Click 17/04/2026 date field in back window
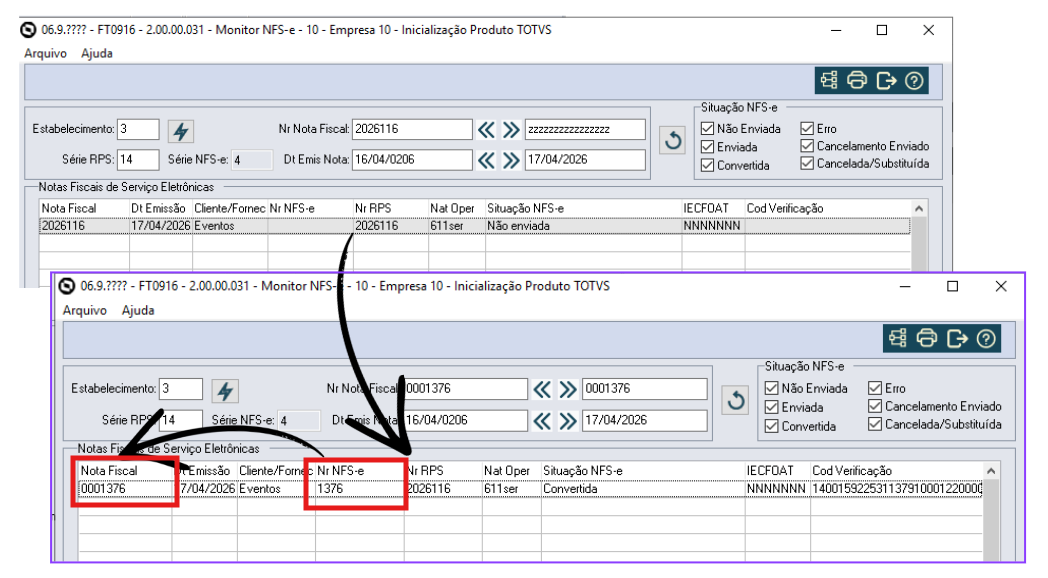The image size is (1048, 578). [x=585, y=160]
